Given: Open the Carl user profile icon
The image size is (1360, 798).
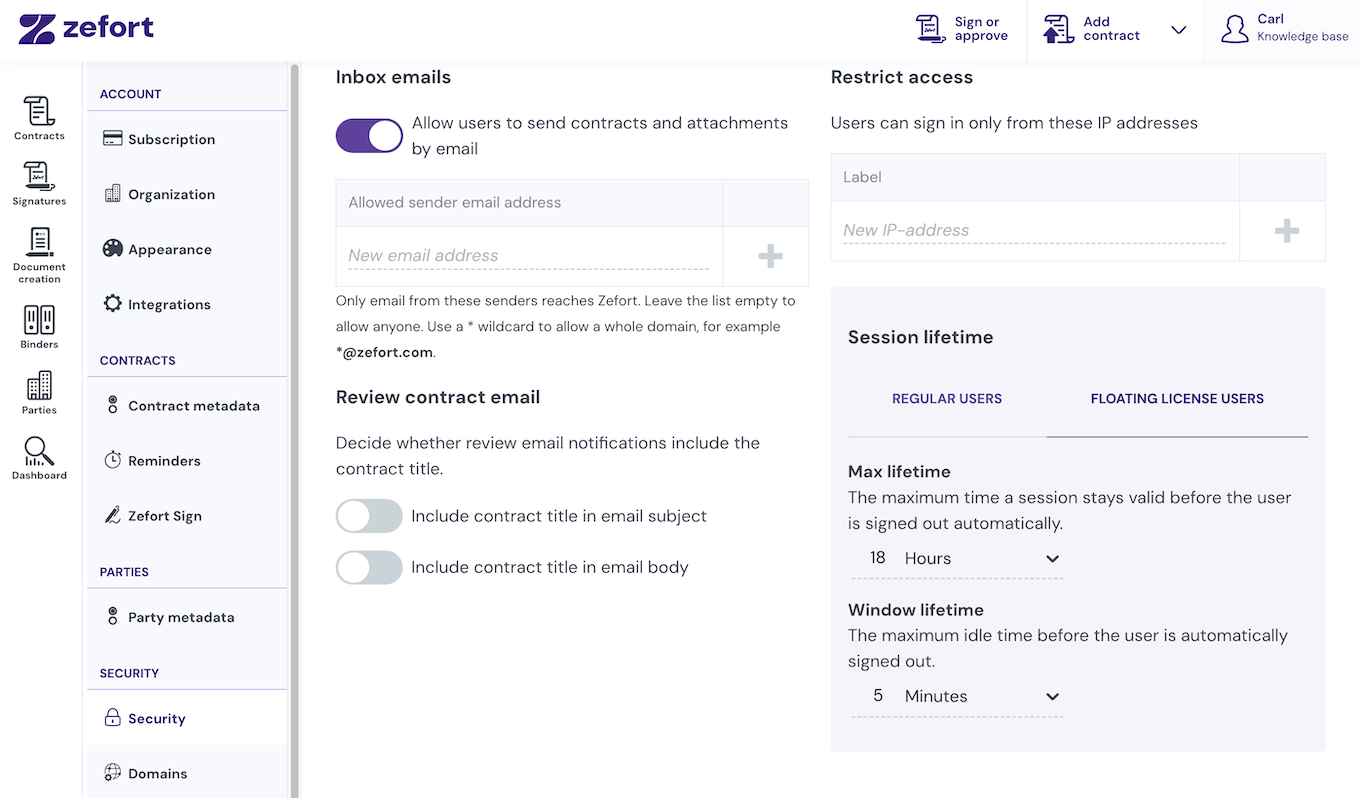Looking at the screenshot, I should click(x=1235, y=29).
